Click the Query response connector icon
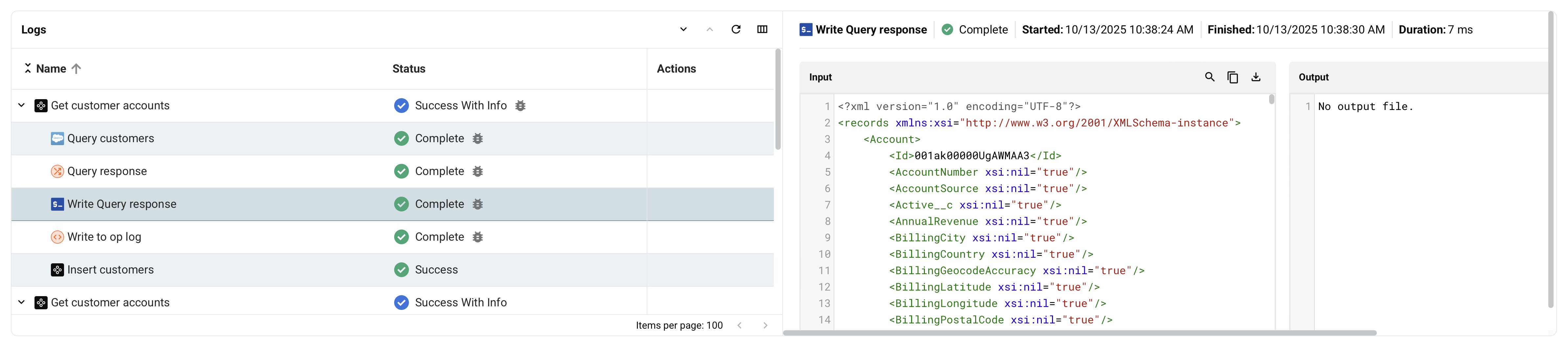Screen dimensions: 1568x350 57,171
